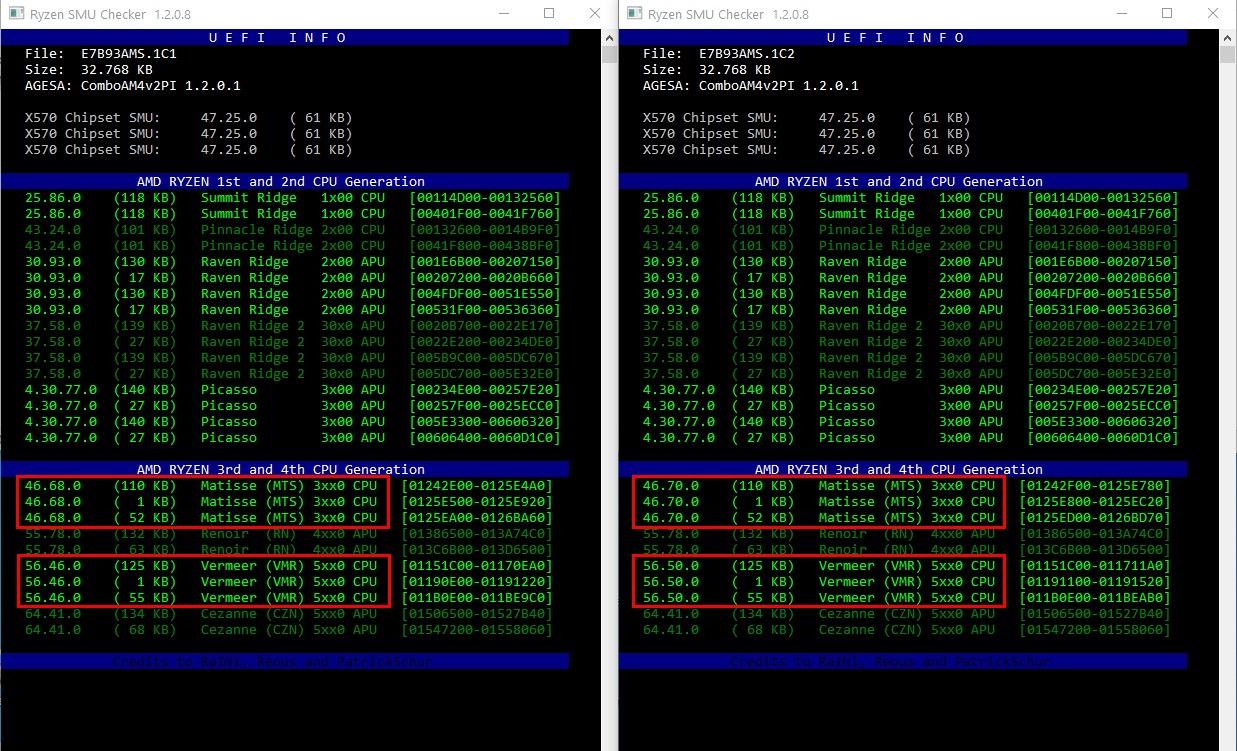Screen dimensions: 1237x751
Task: Click Pinnacle Ridge address 00132600-0014B9F0 in the left window
Action: point(485,229)
